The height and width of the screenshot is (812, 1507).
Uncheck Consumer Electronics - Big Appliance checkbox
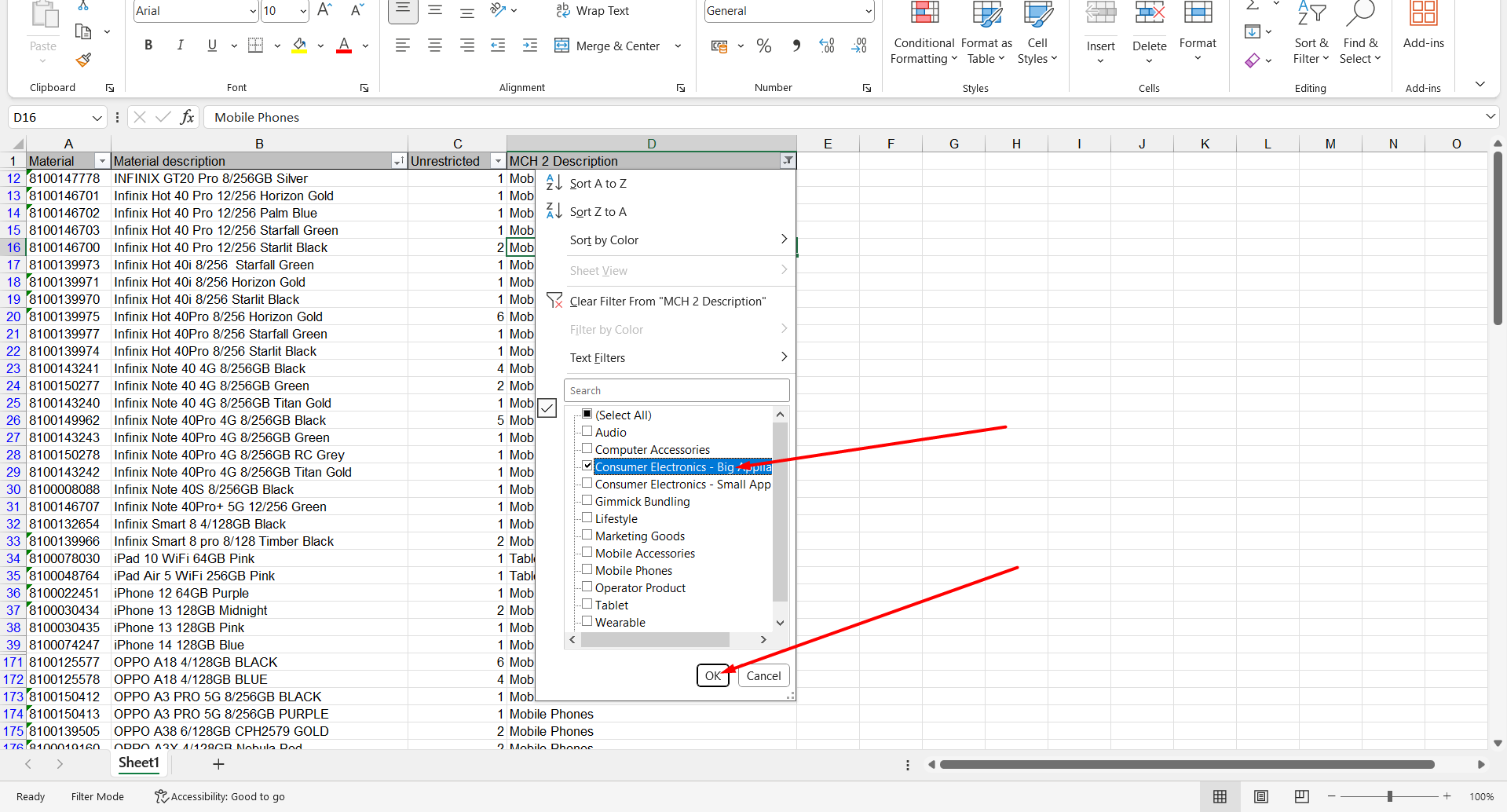click(x=587, y=466)
